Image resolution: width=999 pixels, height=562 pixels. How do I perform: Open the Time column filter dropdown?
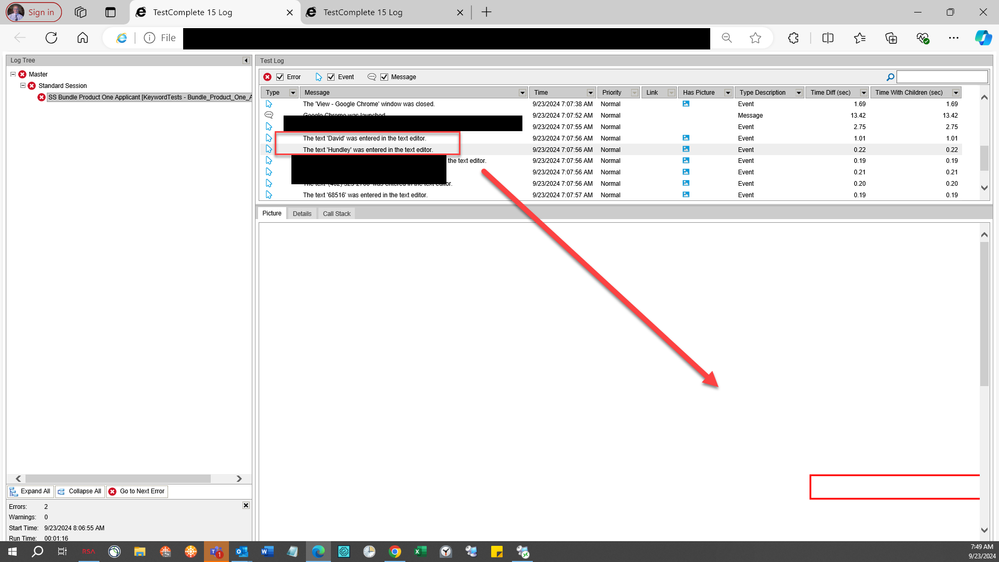click(x=590, y=92)
